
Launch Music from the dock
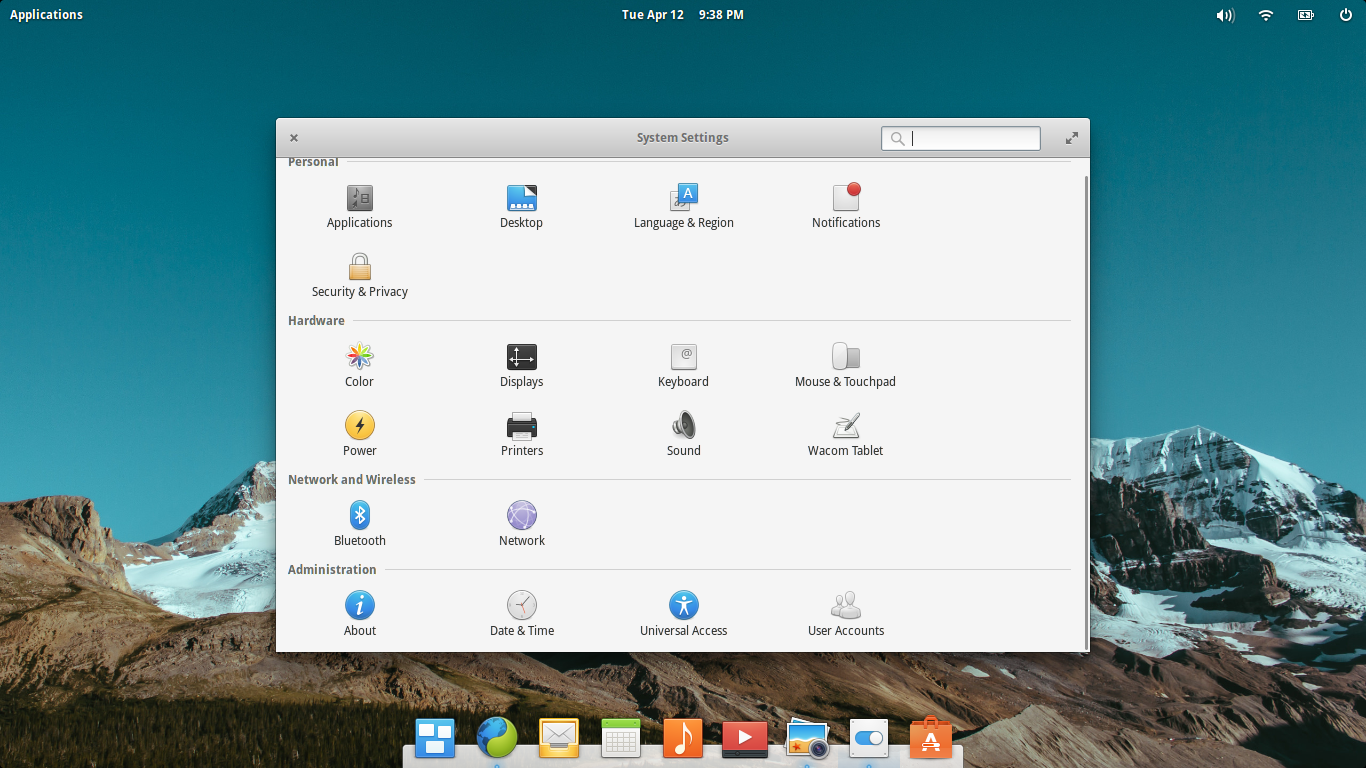point(683,739)
